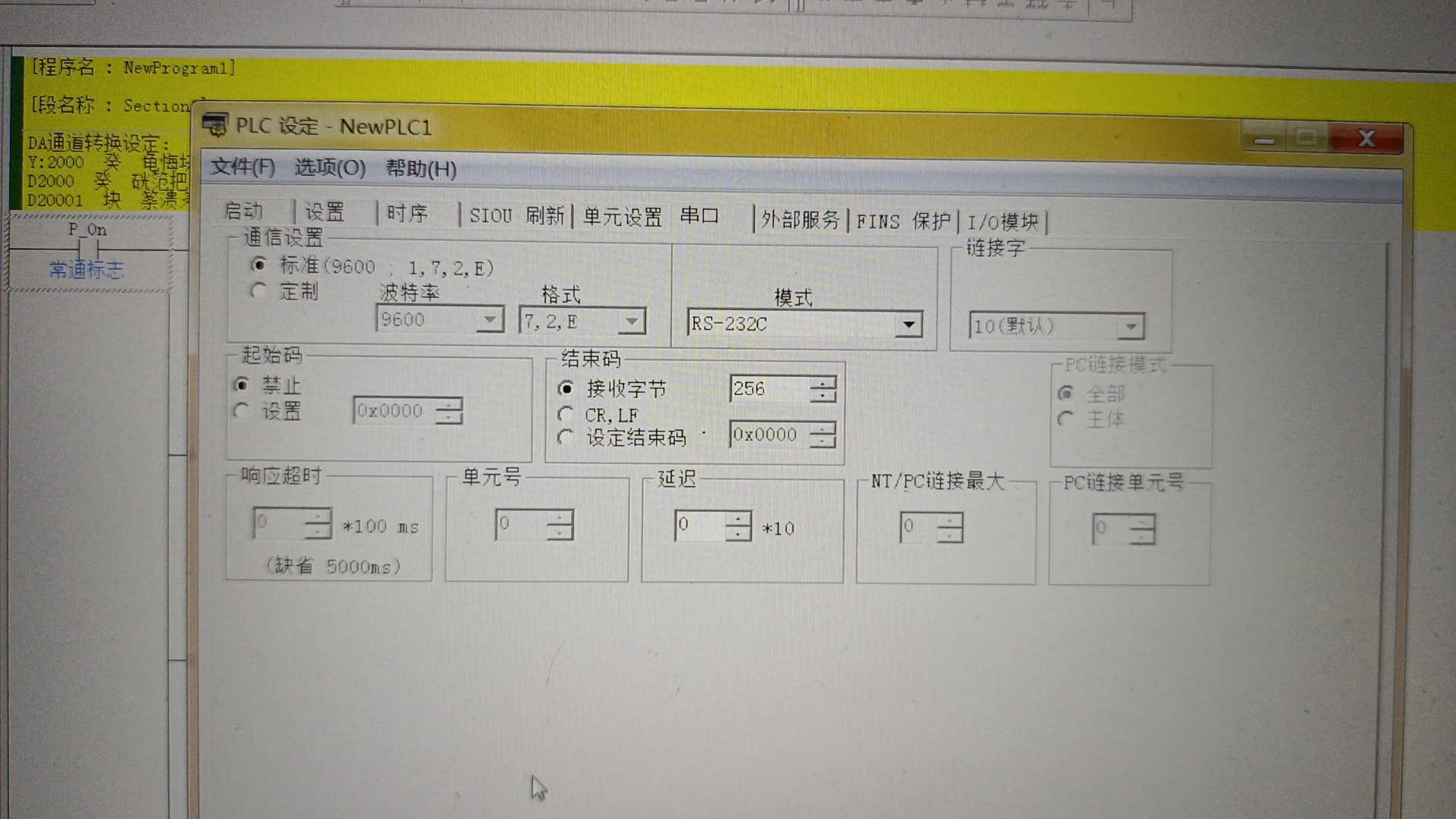Switch to the I/O模块 tab
Viewport: 1456px width, 819px height.
[1003, 222]
